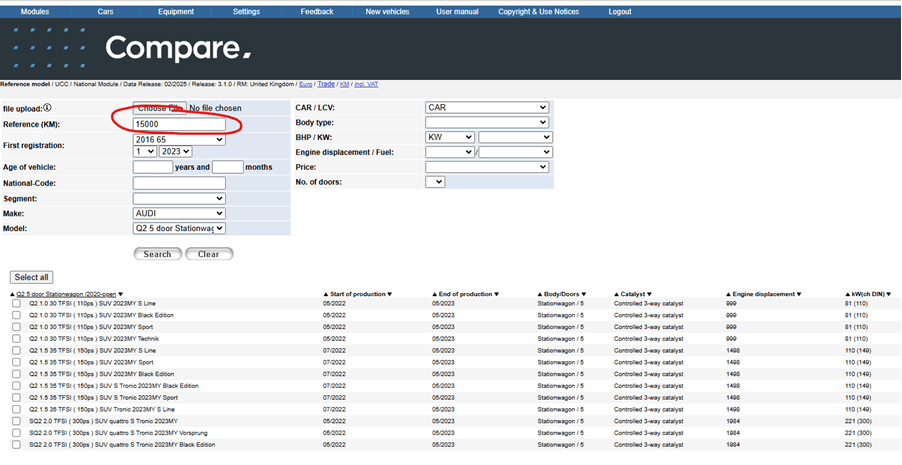This screenshot has height=465, width=902.
Task: Open the Equipment menu
Action: (176, 11)
